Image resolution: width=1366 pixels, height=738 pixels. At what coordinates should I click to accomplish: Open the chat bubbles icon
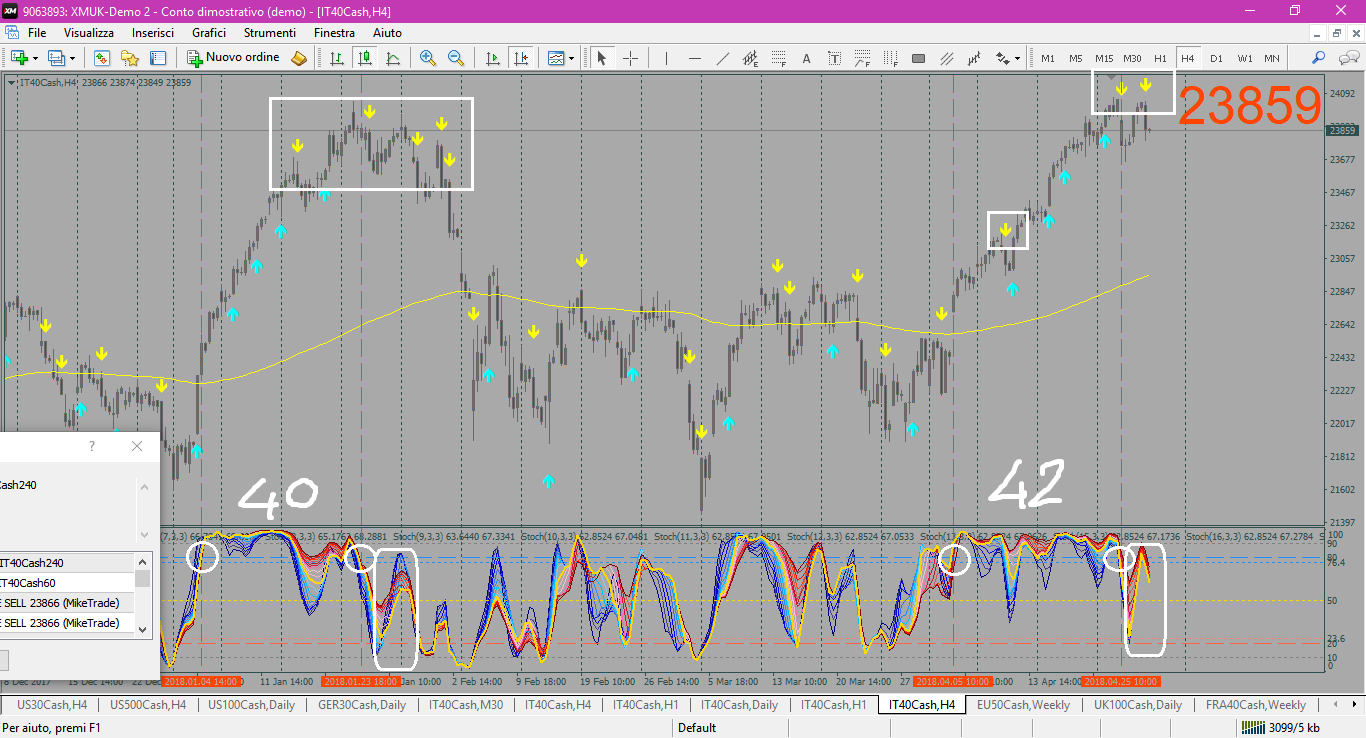point(1347,58)
